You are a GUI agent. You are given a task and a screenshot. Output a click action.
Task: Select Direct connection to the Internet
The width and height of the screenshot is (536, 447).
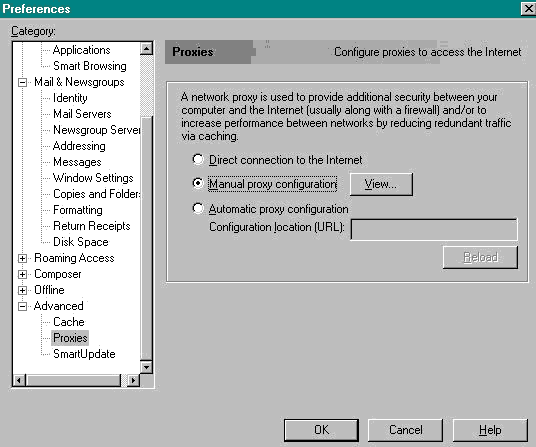(x=198, y=159)
